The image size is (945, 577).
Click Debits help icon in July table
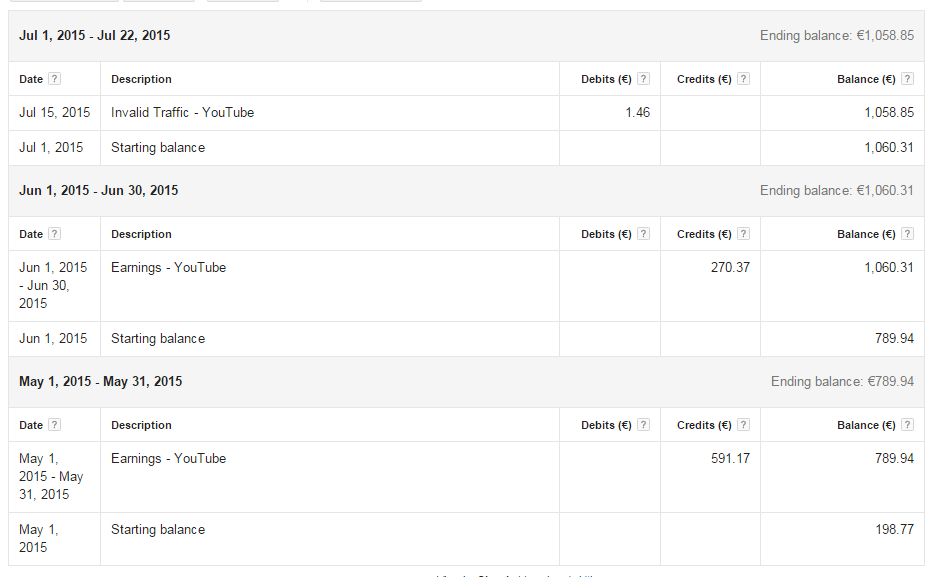[643, 79]
